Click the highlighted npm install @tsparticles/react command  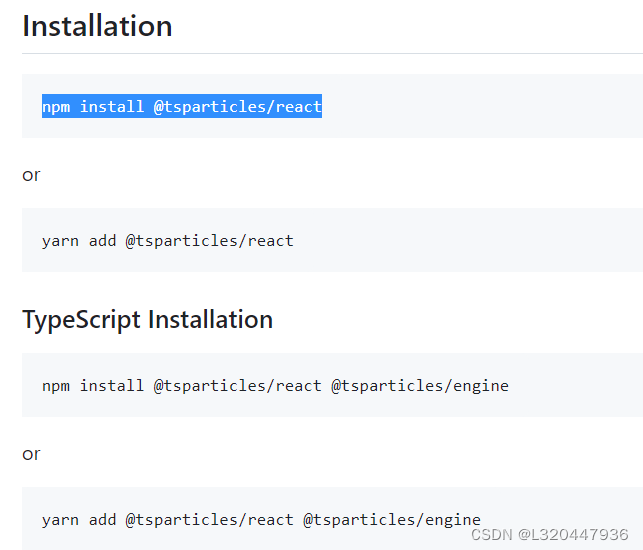click(x=182, y=106)
